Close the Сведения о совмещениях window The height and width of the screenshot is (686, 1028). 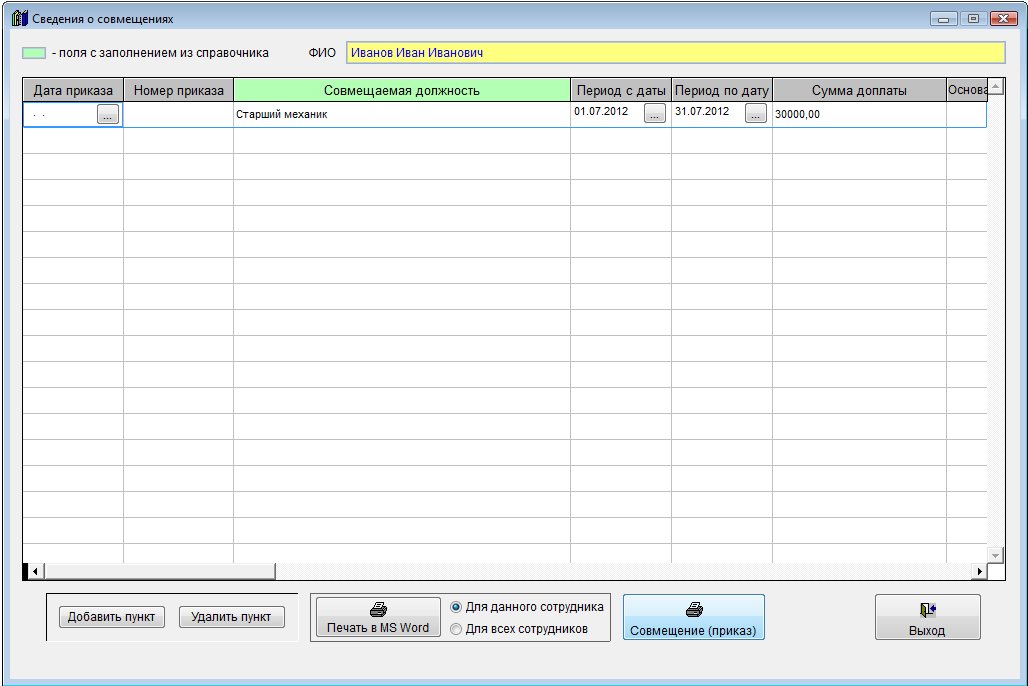pos(1004,19)
